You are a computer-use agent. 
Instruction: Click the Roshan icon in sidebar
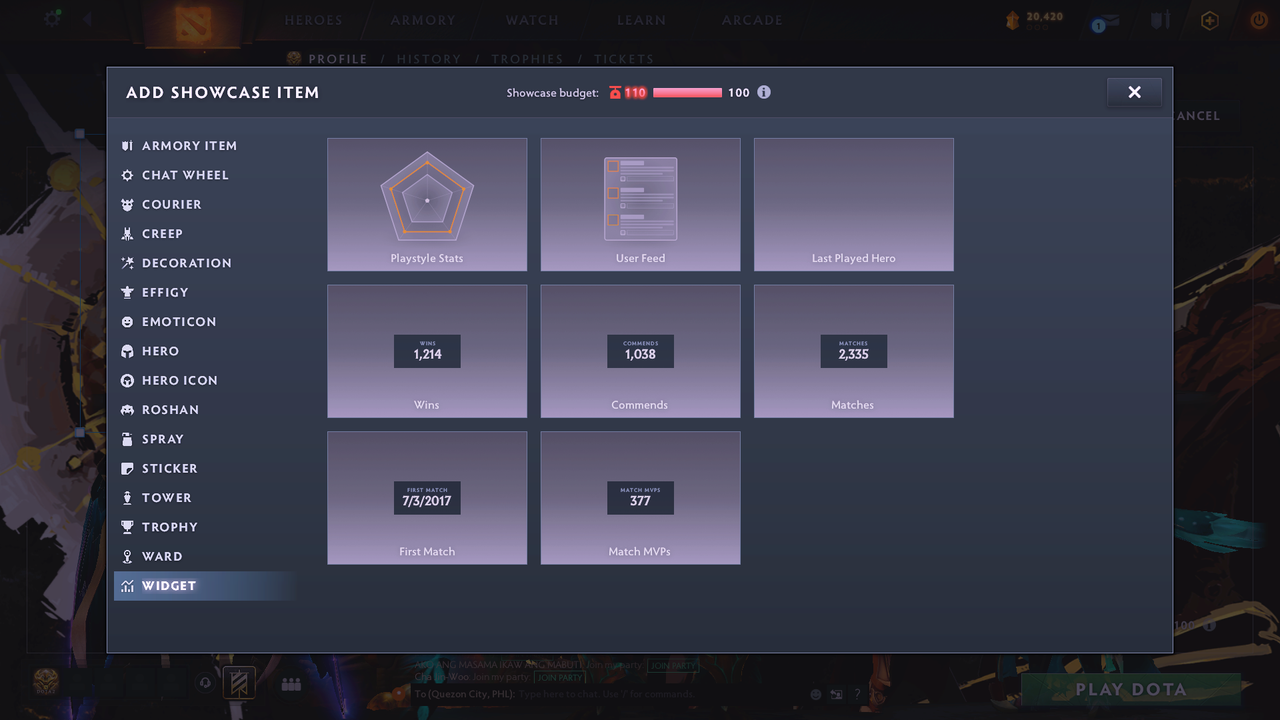[127, 410]
